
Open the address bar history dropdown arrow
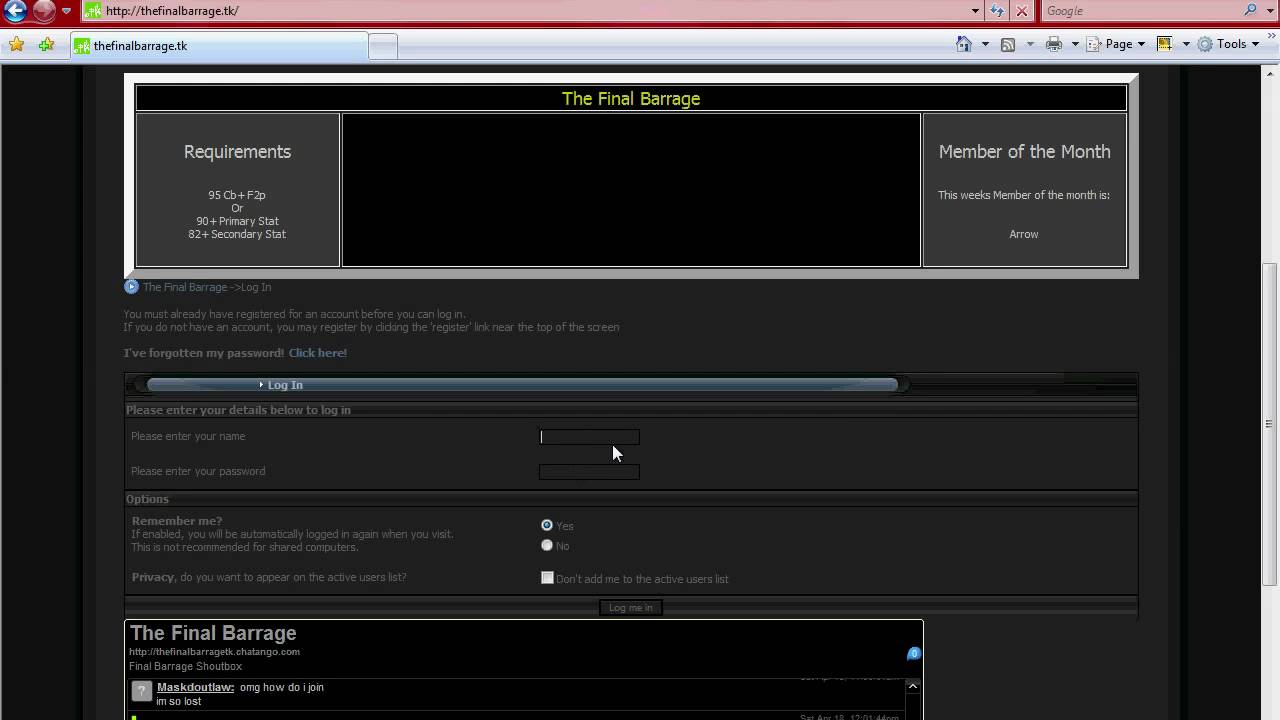pos(976,11)
